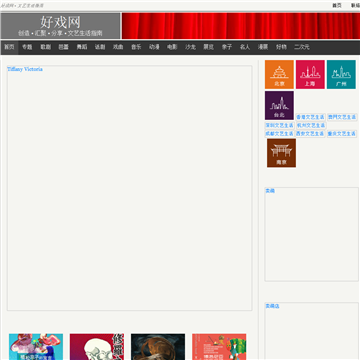Open the red and green poster thumbnail
The image size is (360, 360).
pos(219,347)
